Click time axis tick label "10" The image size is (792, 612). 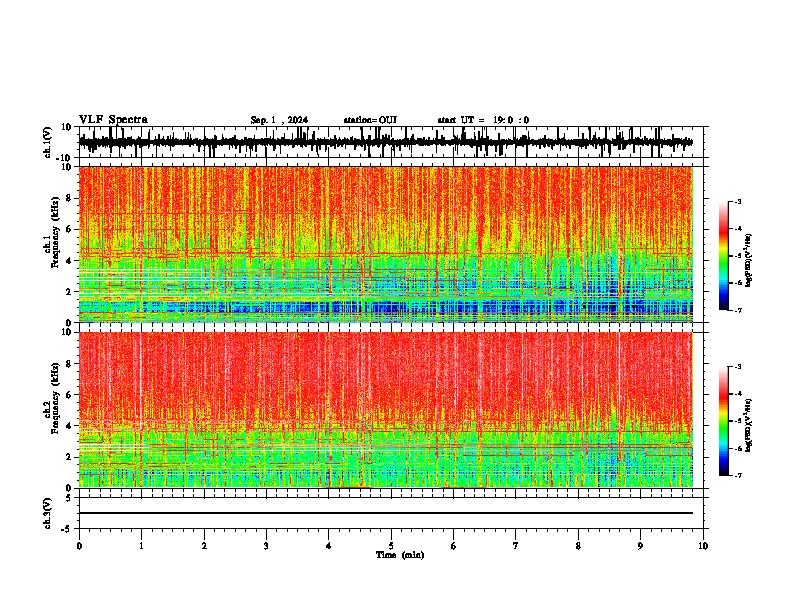point(703,546)
